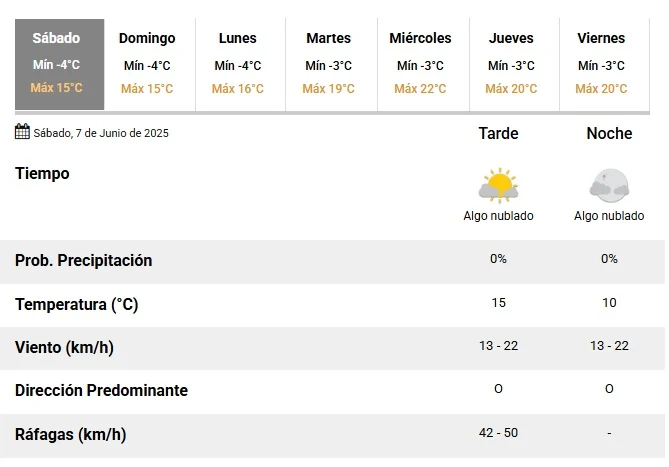669x467 pixels.
Task: Click the cloudy moon icon under Noche
Action: [609, 186]
